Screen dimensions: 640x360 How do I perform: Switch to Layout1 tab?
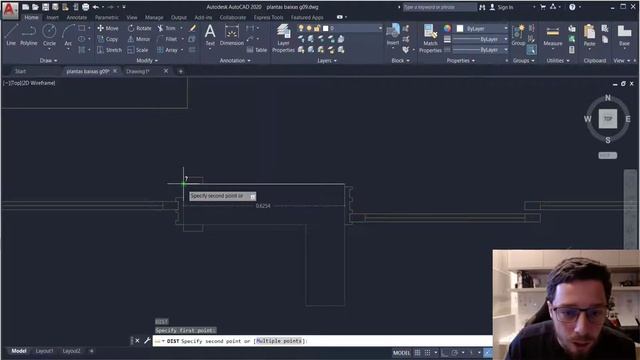(44, 351)
